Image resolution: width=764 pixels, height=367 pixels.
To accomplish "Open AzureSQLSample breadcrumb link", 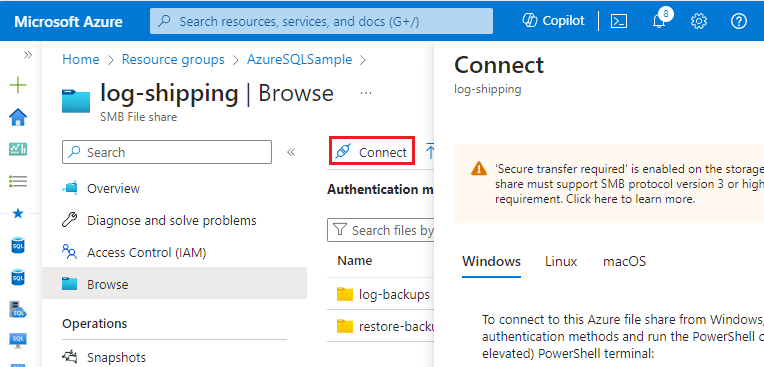I will (x=300, y=59).
